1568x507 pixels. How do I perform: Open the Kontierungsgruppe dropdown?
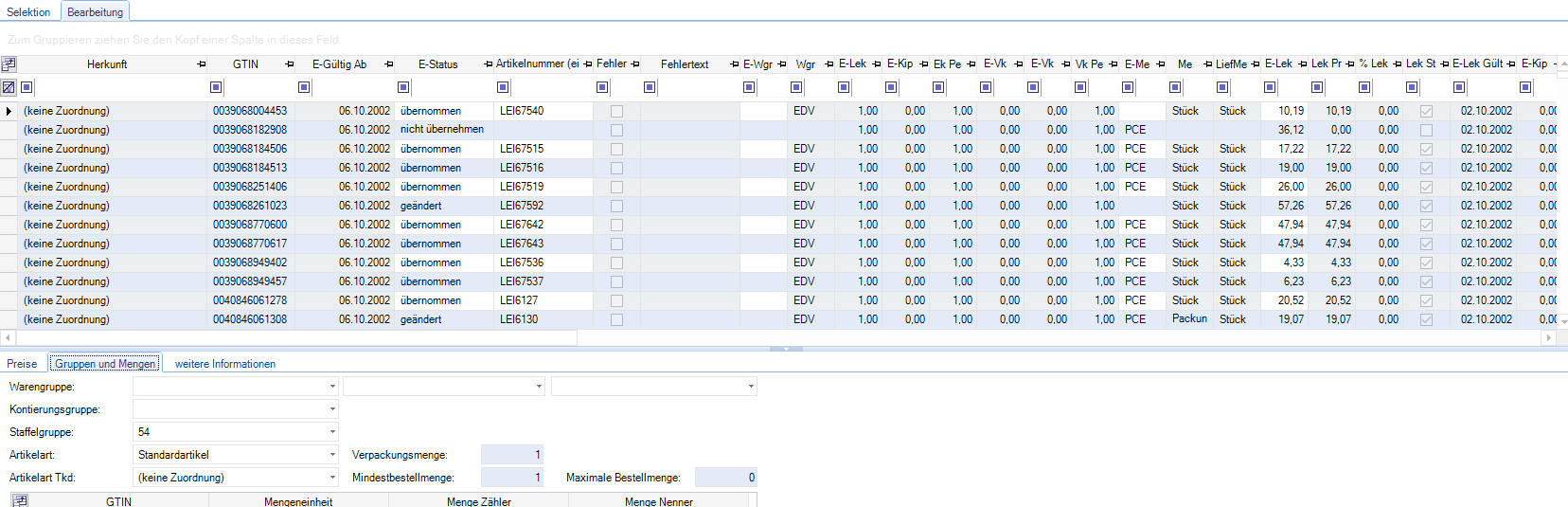pyautogui.click(x=332, y=409)
